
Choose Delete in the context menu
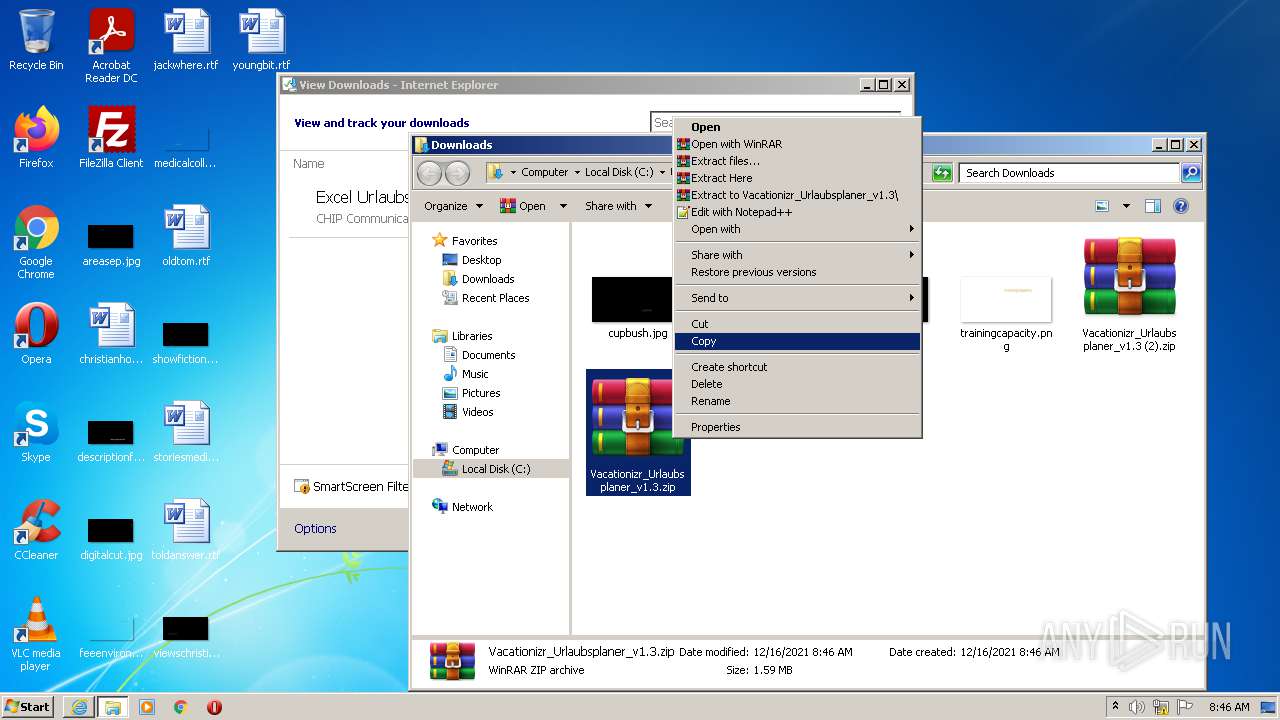(797, 384)
